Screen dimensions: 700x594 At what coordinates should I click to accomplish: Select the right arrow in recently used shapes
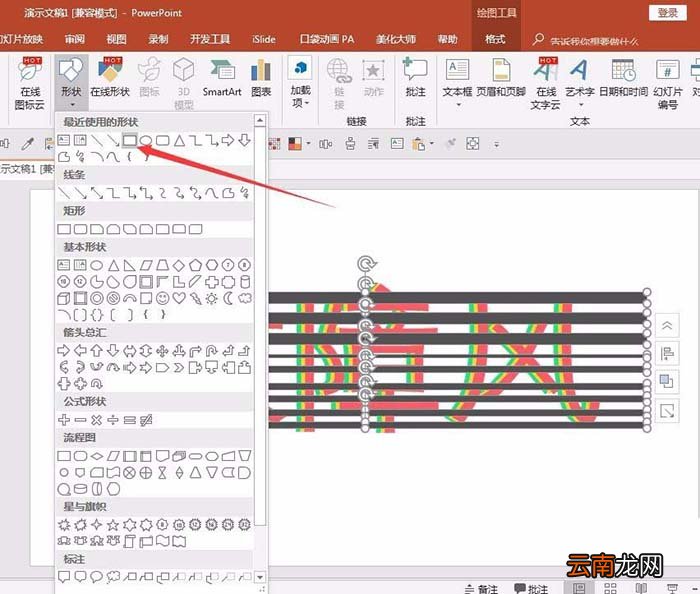tap(228, 141)
